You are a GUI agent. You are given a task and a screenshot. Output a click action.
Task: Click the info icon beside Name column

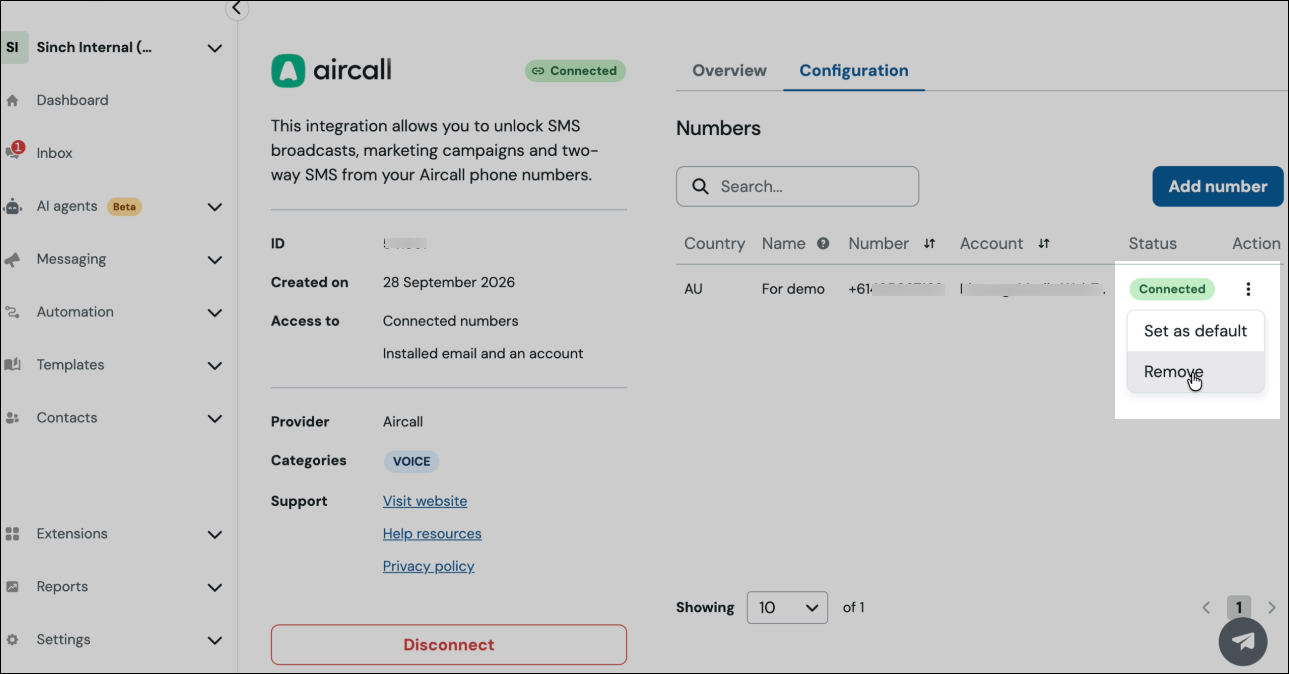coord(823,243)
